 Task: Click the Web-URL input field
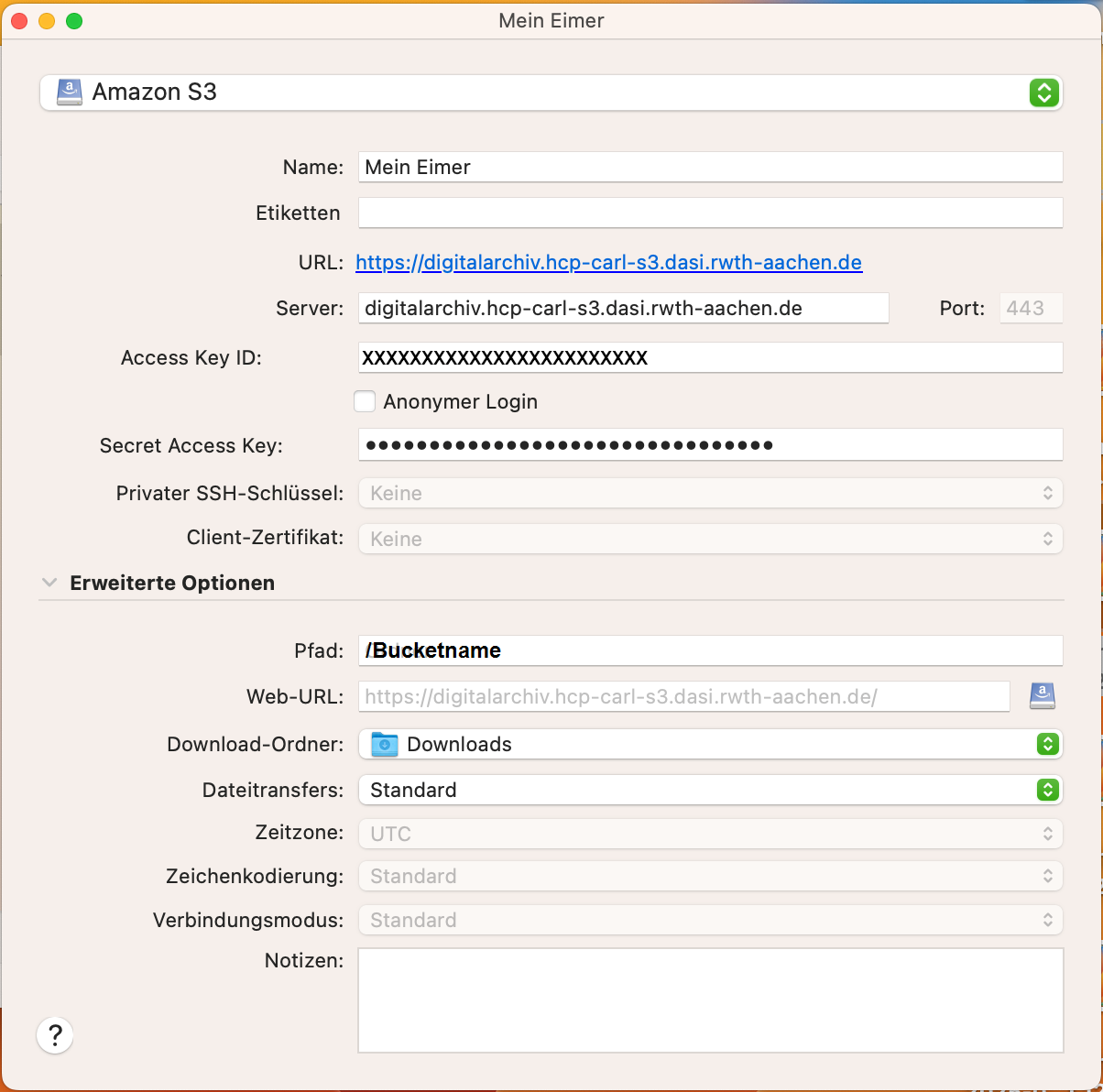click(x=683, y=696)
